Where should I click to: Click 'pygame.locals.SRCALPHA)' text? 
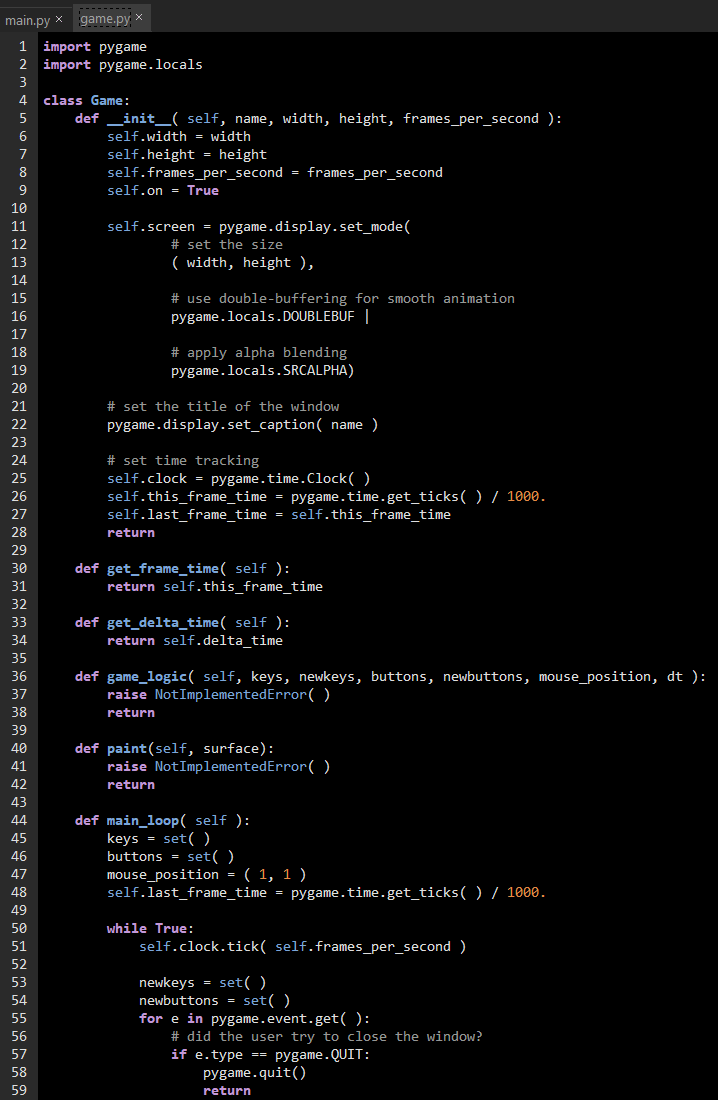pos(262,370)
